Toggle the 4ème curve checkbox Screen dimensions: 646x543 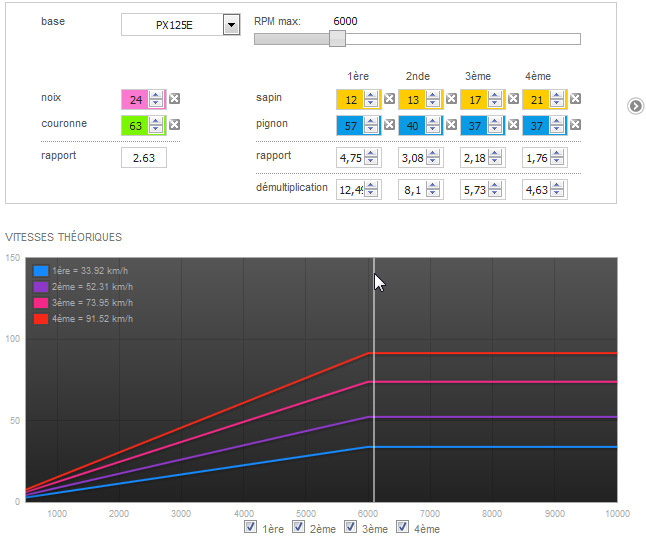[x=403, y=527]
